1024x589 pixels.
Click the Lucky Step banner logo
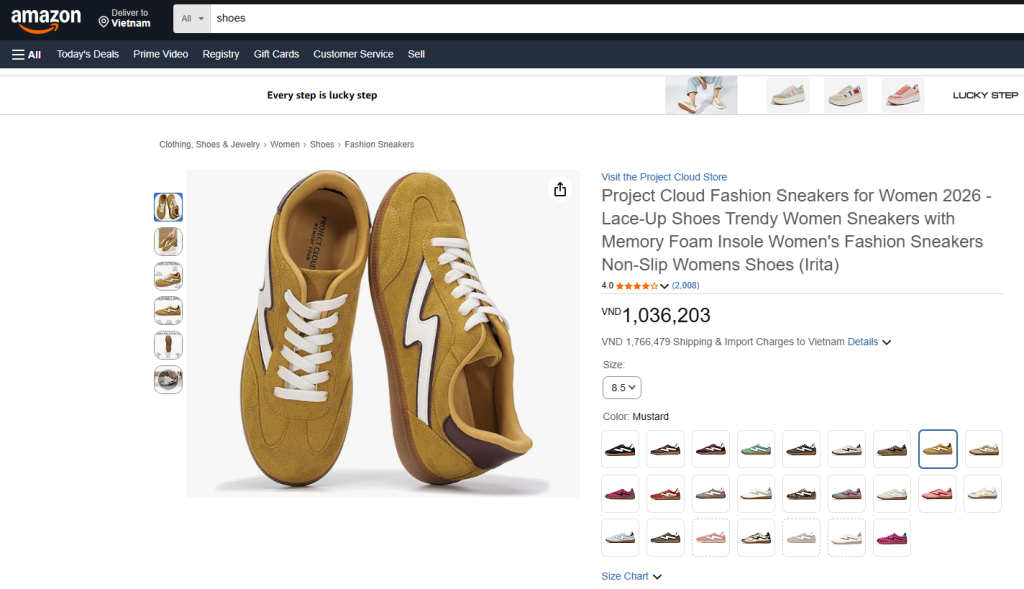984,95
